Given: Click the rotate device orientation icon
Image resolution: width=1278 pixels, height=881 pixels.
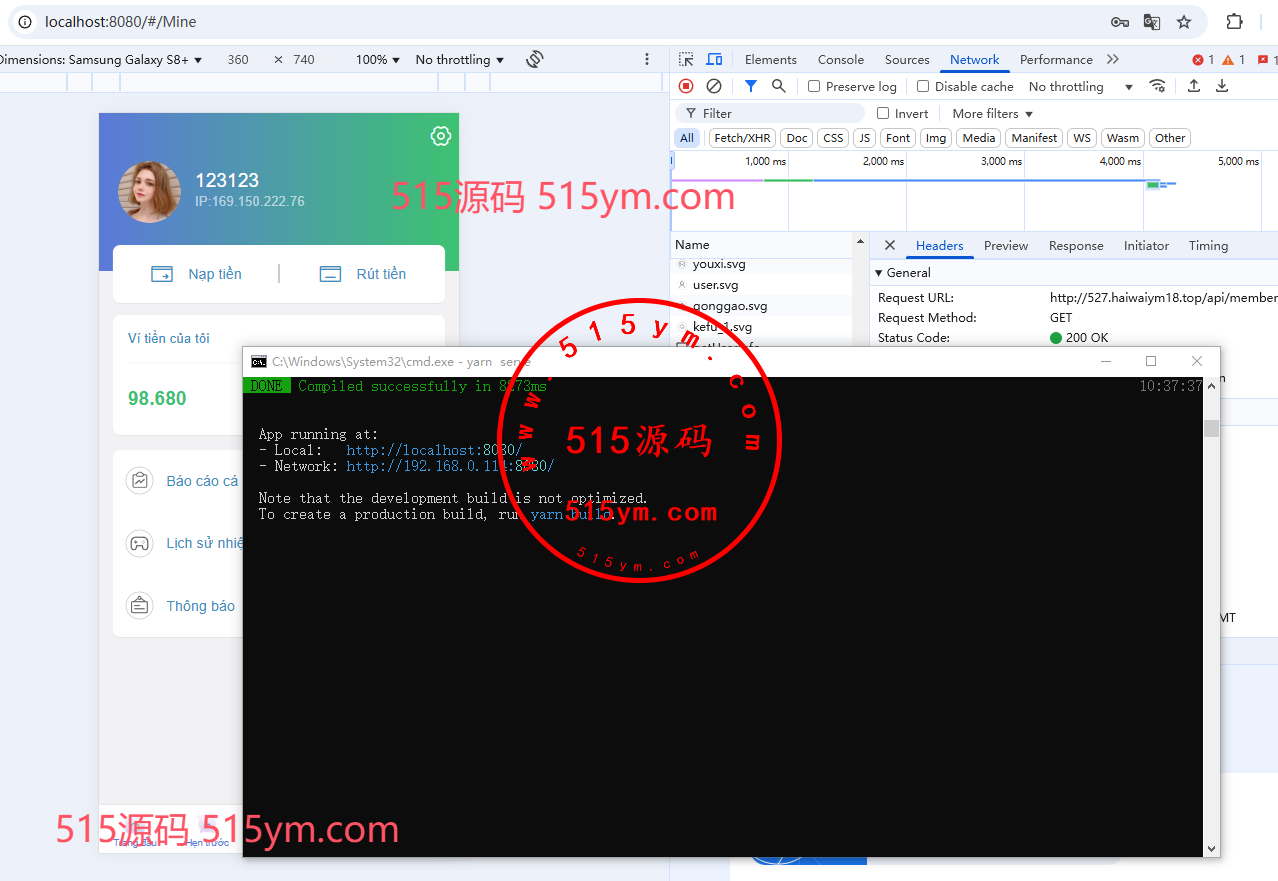Looking at the screenshot, I should tap(535, 59).
